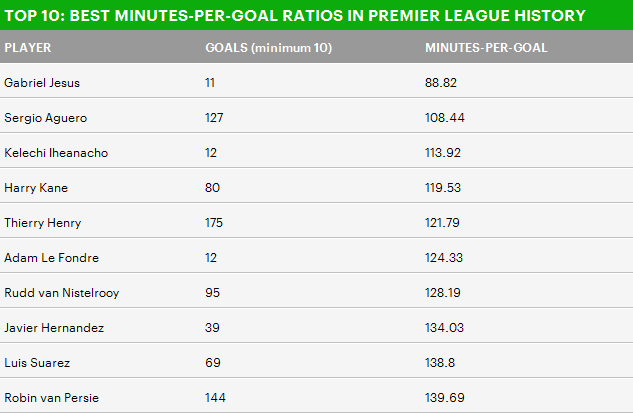The image size is (633, 414).
Task: Select the Sergio Aguero player name
Action: click(x=45, y=118)
